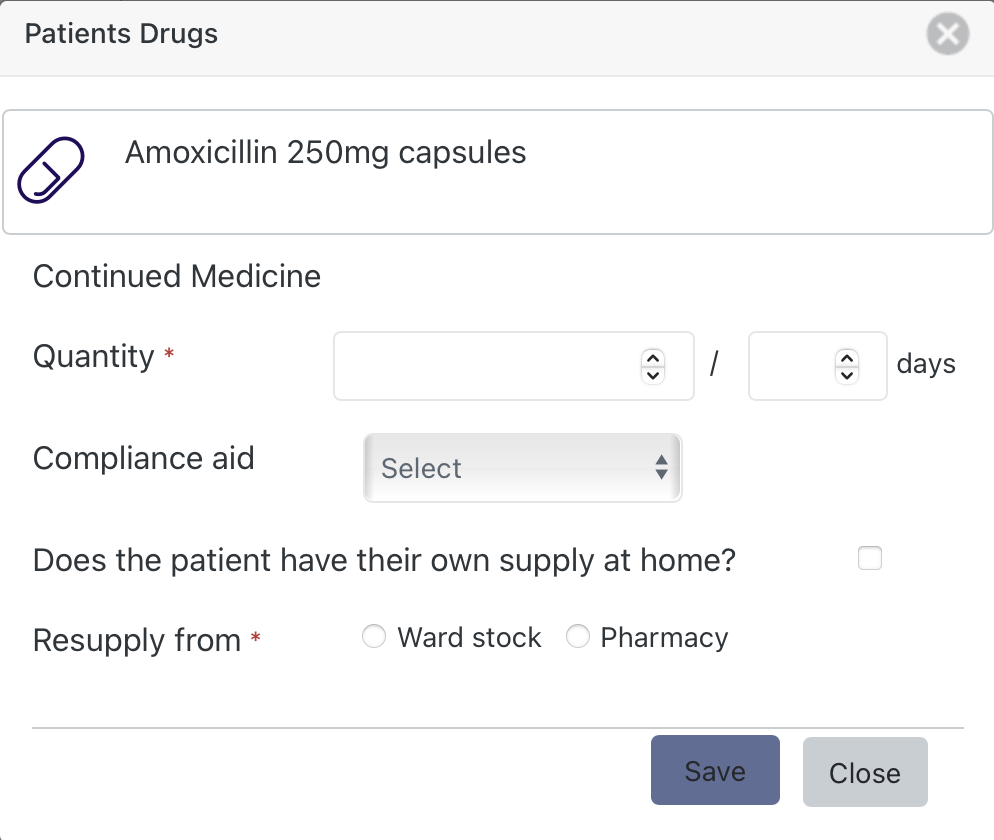Image resolution: width=994 pixels, height=840 pixels.
Task: Increment Quantity with the up stepper arrow
Action: coord(651,358)
